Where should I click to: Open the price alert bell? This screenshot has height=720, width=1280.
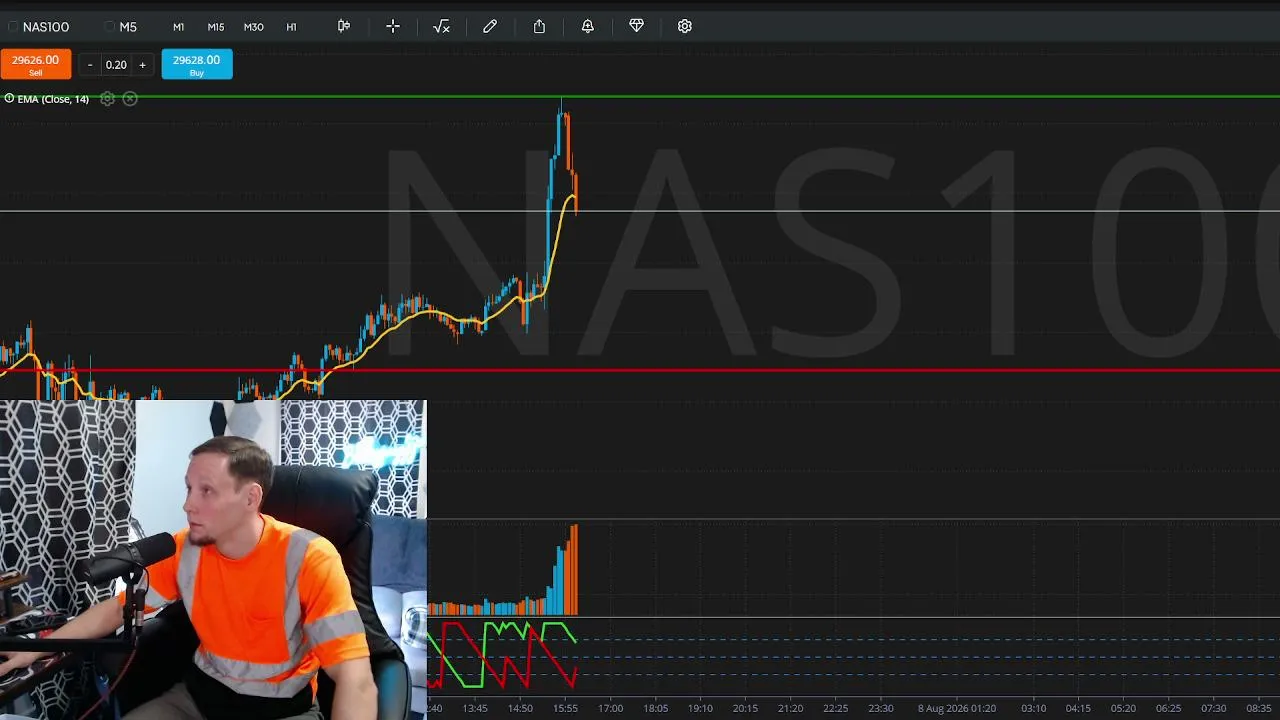point(588,26)
